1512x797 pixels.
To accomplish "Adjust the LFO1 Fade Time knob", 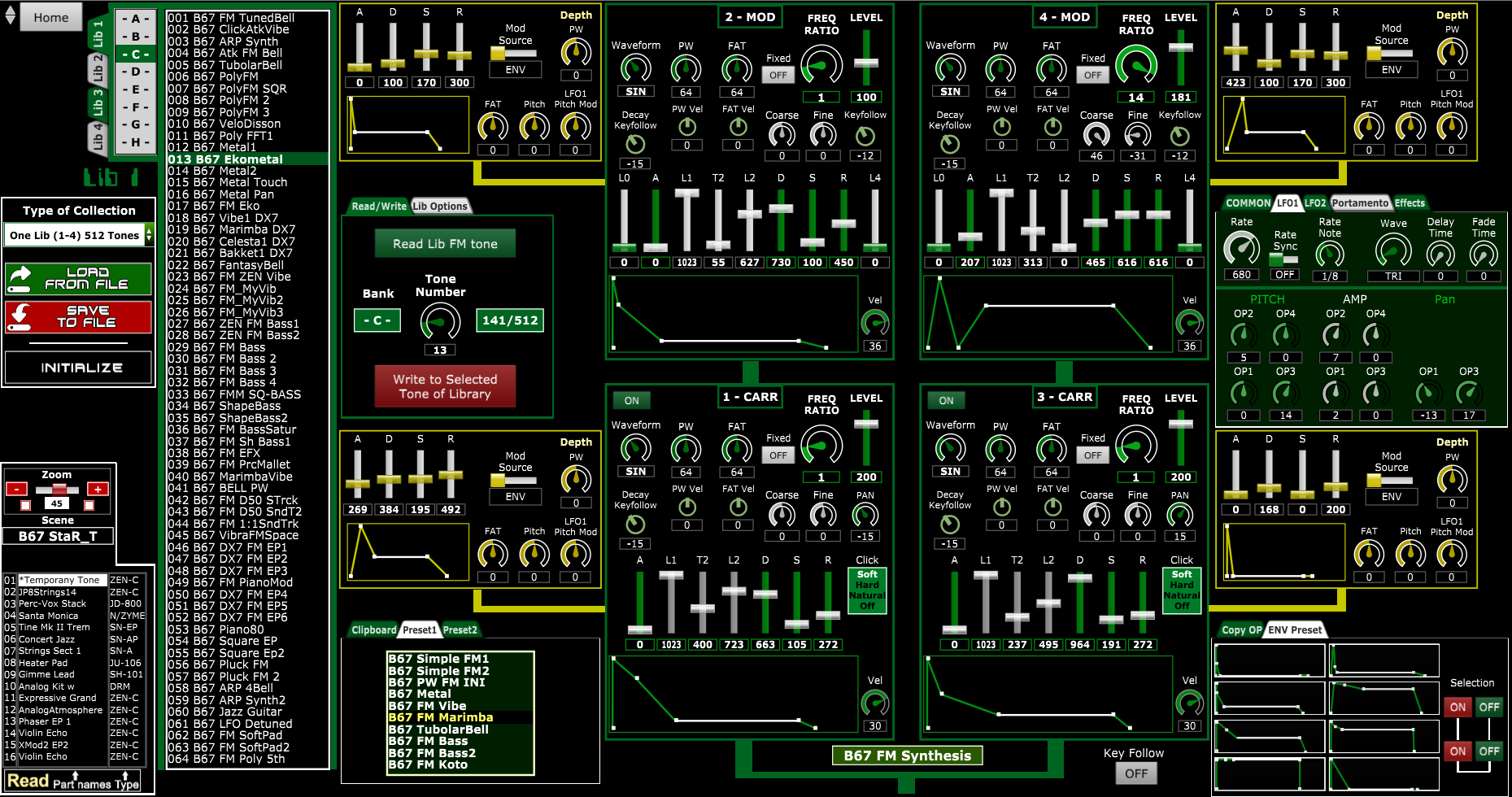I will click(1484, 254).
